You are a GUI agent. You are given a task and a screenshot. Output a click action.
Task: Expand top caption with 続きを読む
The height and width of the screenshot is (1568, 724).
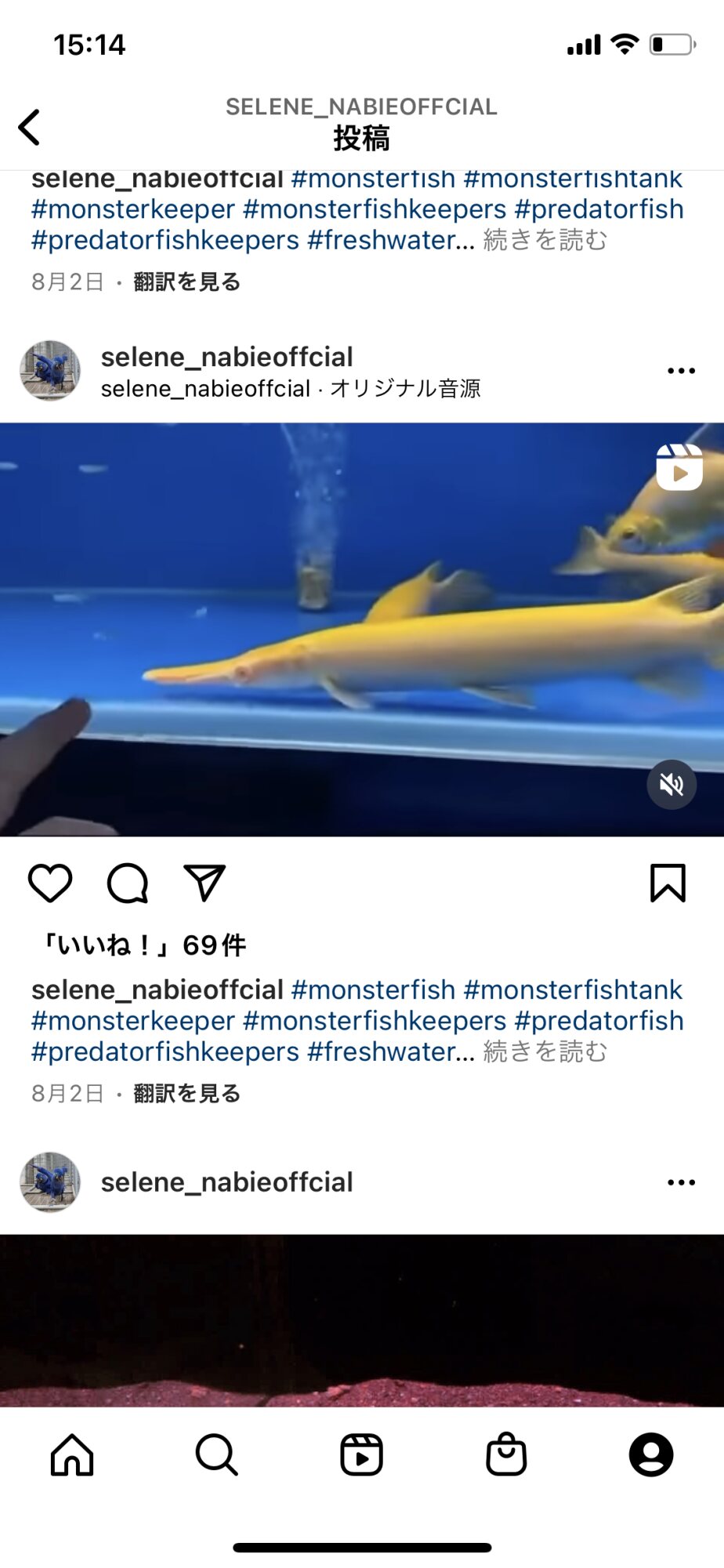(x=545, y=240)
